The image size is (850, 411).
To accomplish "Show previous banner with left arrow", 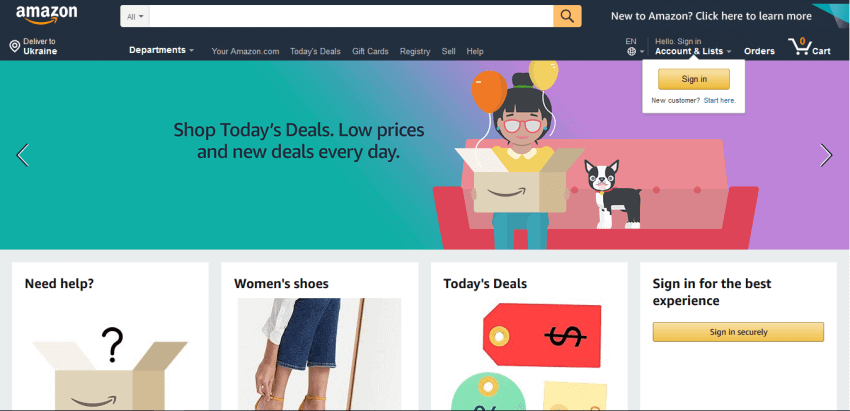I will 22,155.
